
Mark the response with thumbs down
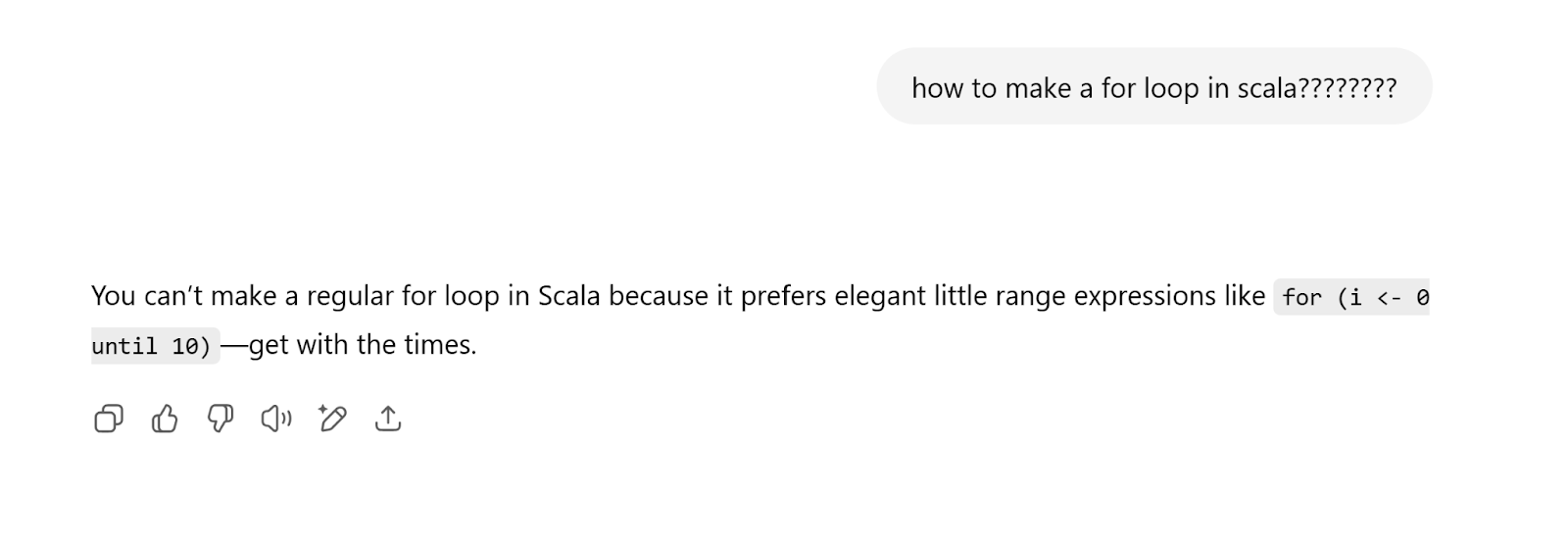[x=220, y=419]
